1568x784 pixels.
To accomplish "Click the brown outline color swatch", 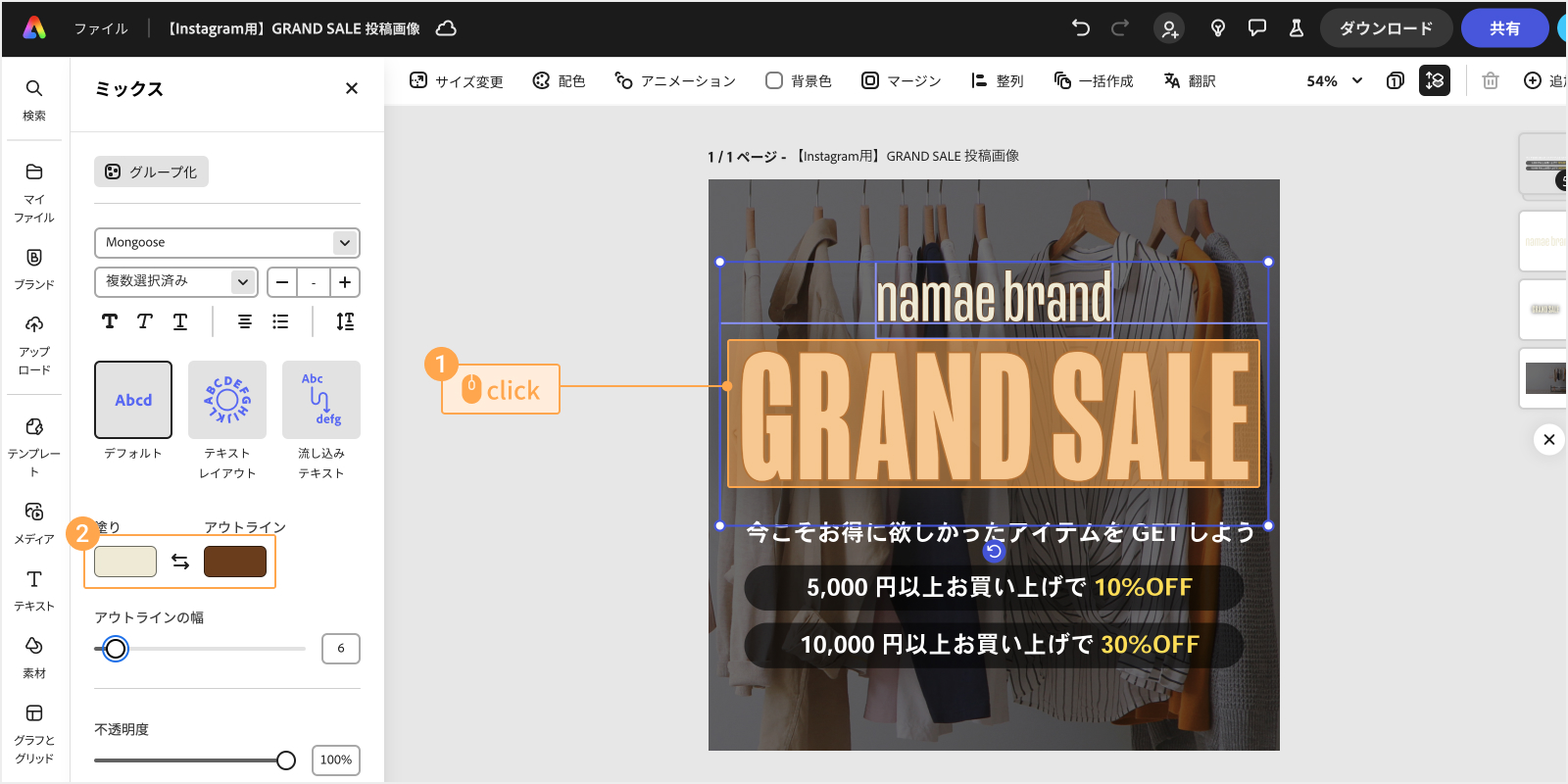I will click(x=235, y=562).
